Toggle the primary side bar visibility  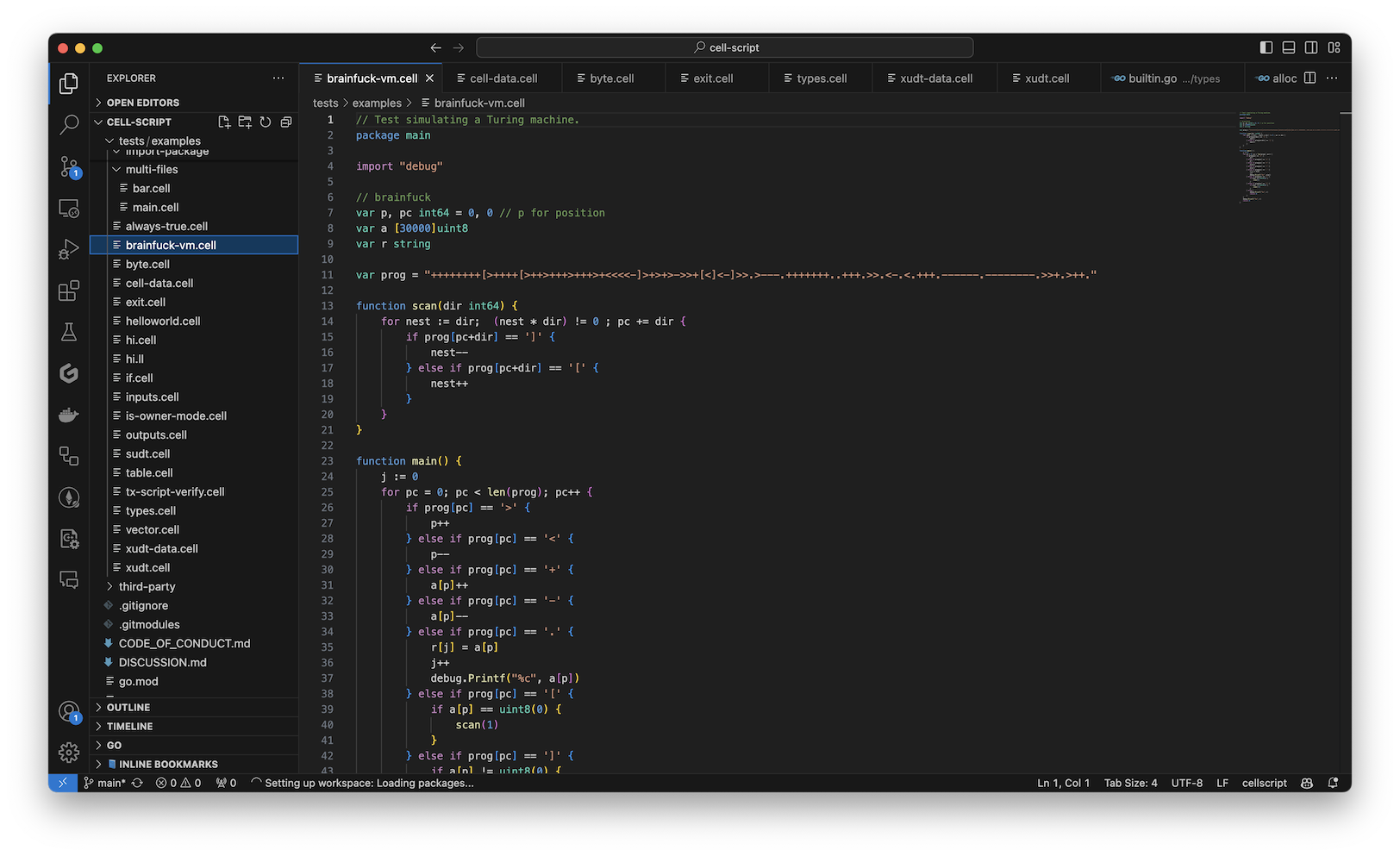1266,47
